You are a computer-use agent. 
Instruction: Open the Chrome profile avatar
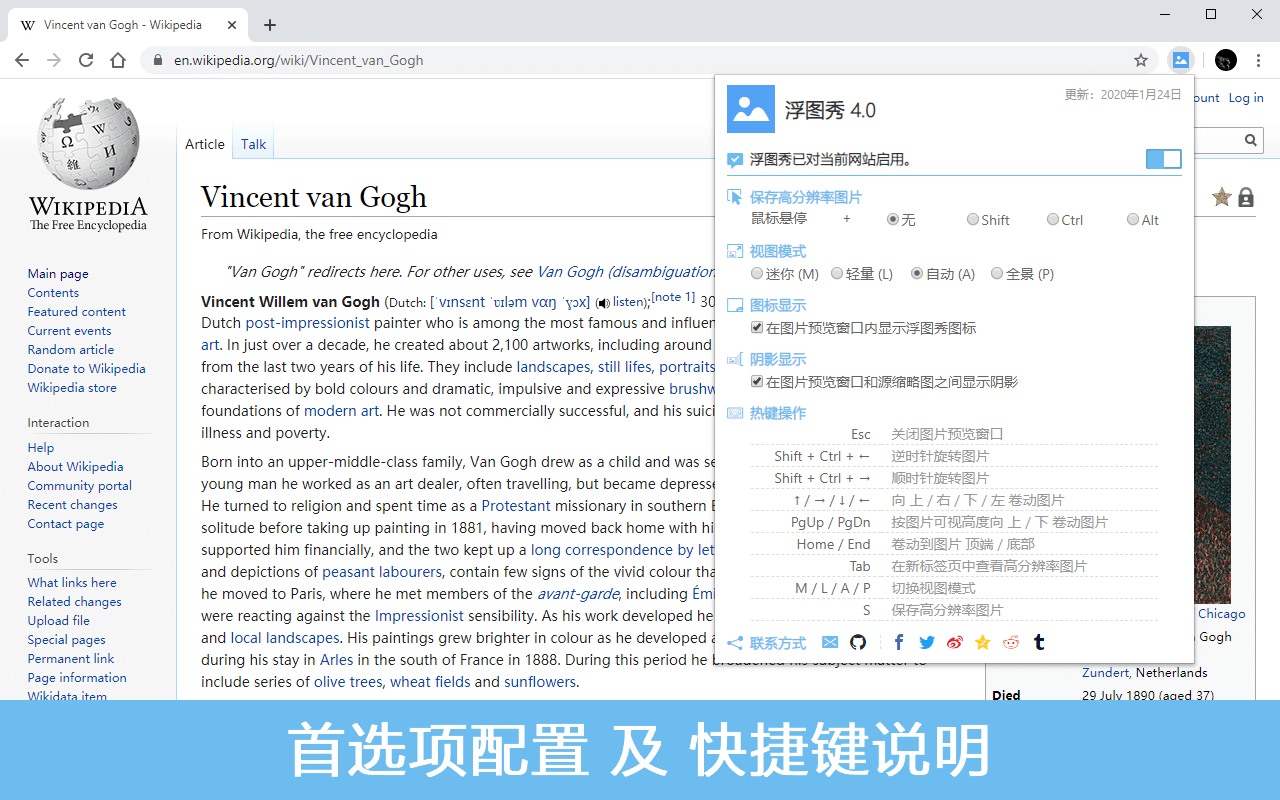coord(1226,60)
